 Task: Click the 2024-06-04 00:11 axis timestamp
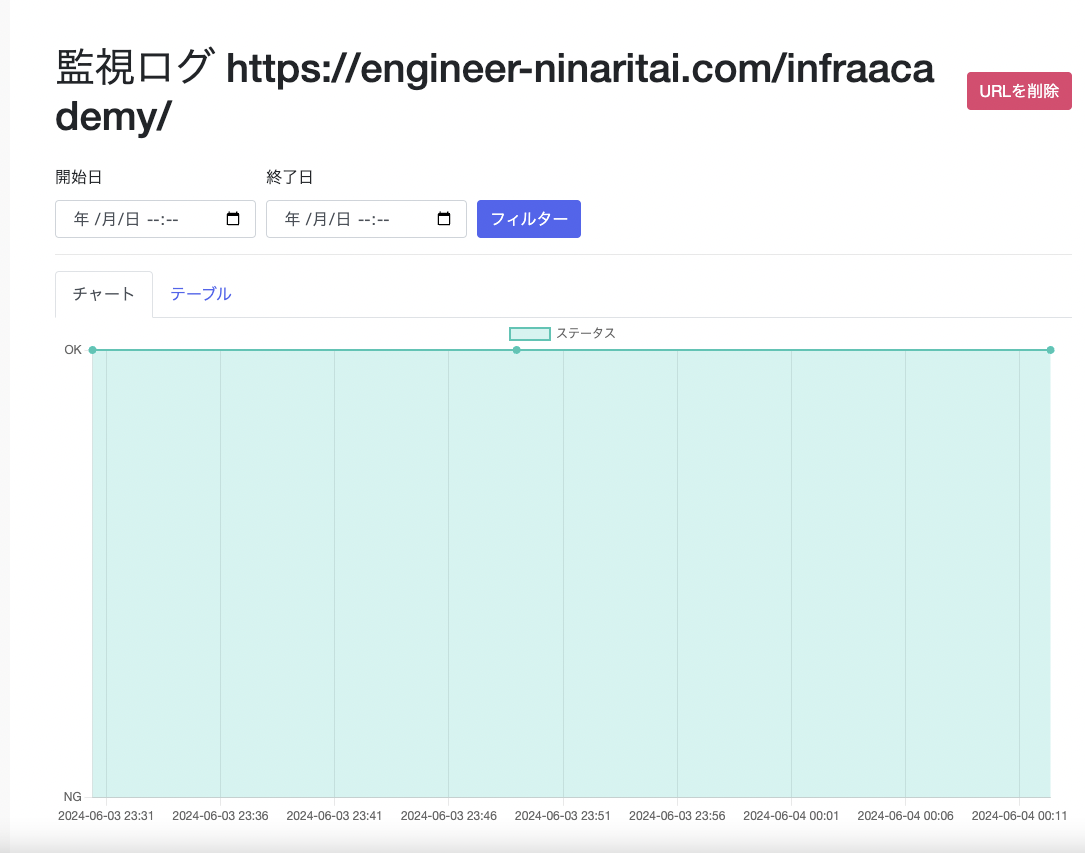point(1021,815)
